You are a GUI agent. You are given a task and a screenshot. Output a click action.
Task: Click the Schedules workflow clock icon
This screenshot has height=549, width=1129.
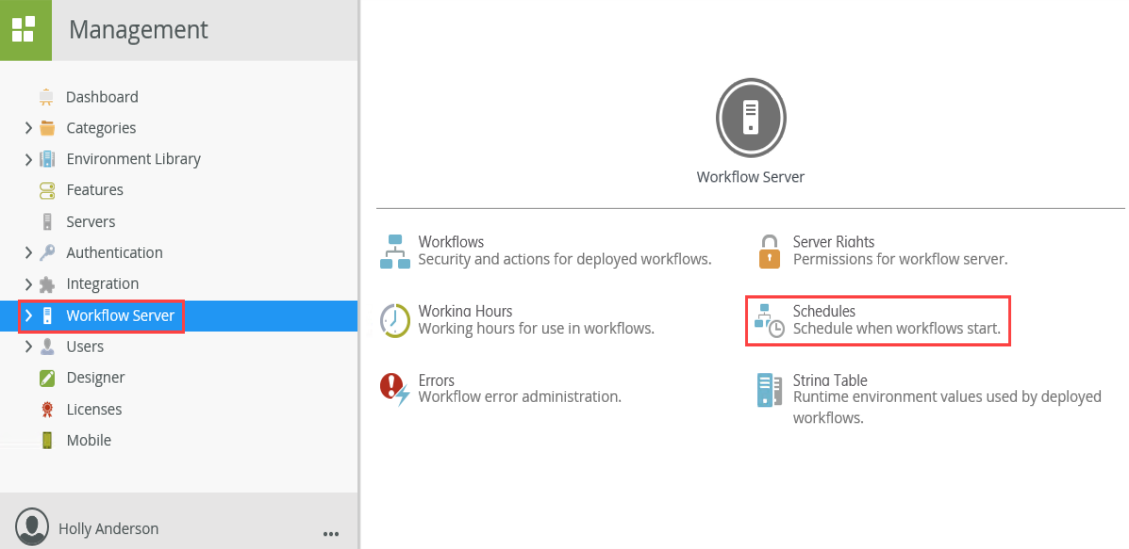[769, 320]
